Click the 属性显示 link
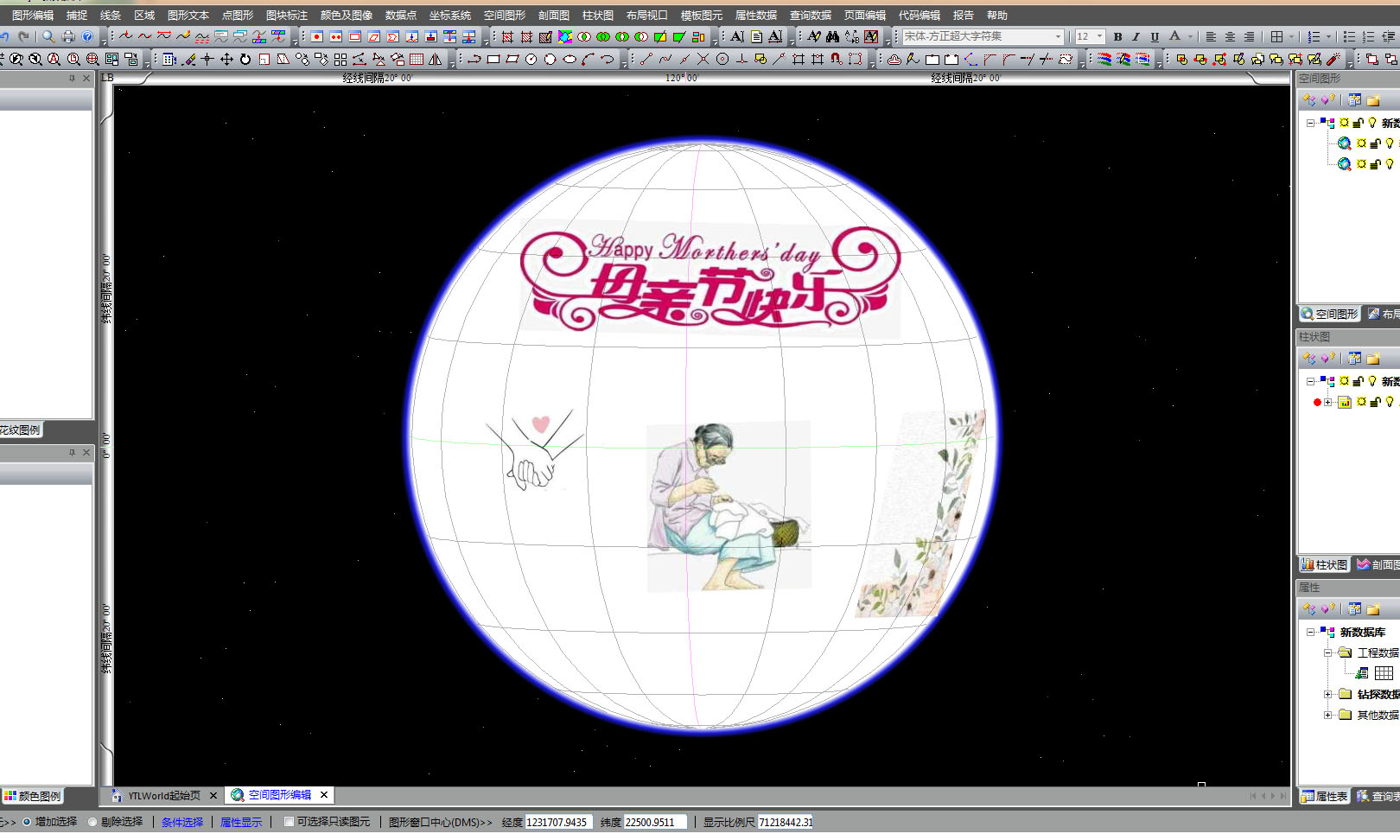The image size is (1400, 840). coord(241,822)
